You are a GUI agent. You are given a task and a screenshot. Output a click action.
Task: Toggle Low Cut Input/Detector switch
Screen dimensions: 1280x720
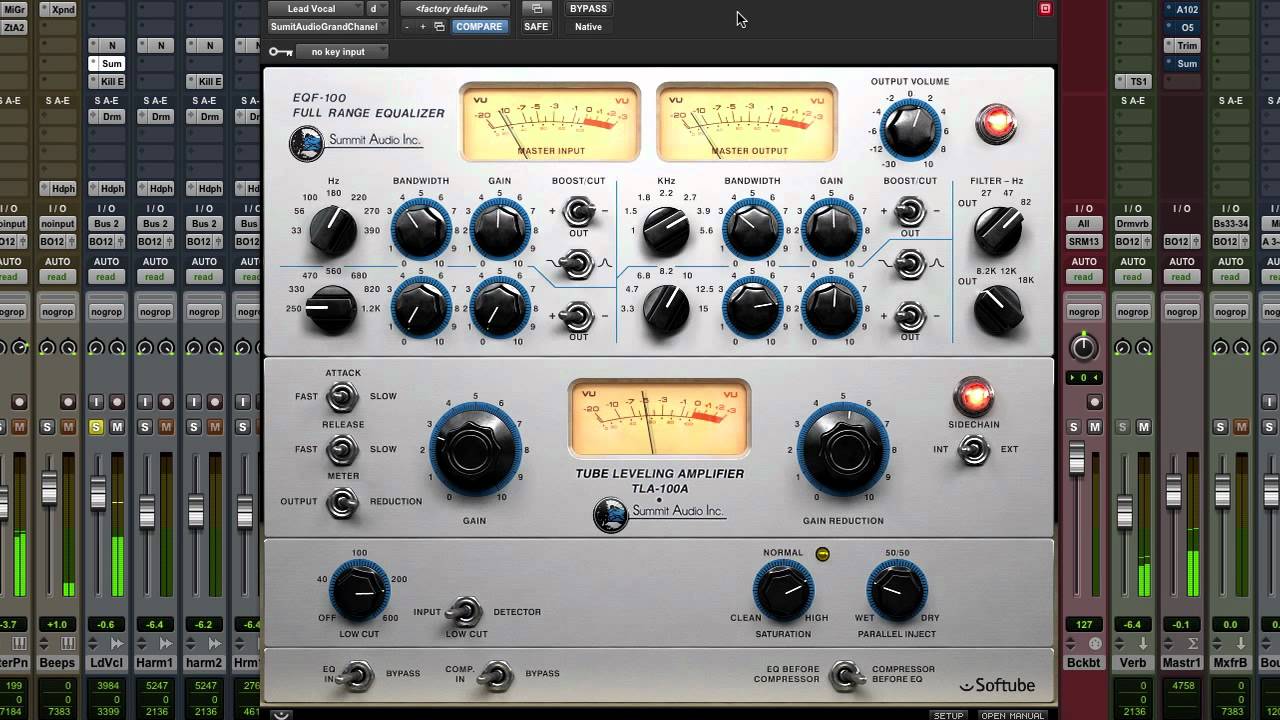(465, 611)
